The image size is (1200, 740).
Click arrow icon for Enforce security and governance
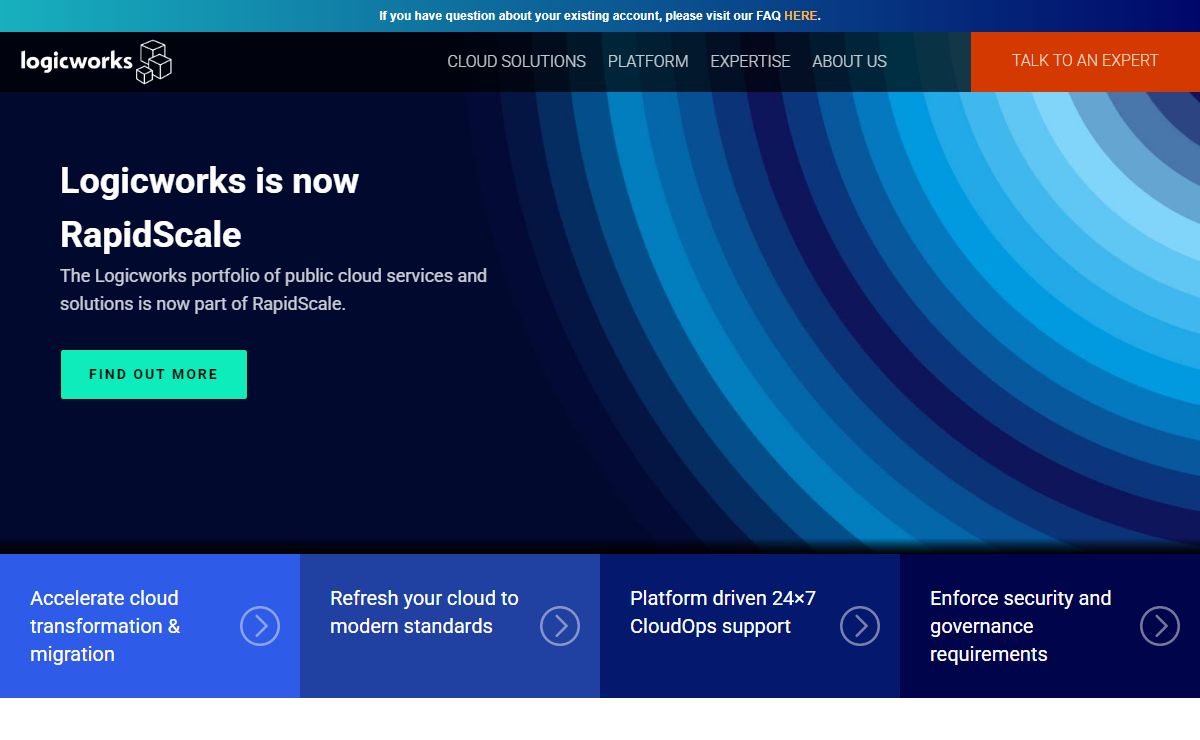(1160, 626)
